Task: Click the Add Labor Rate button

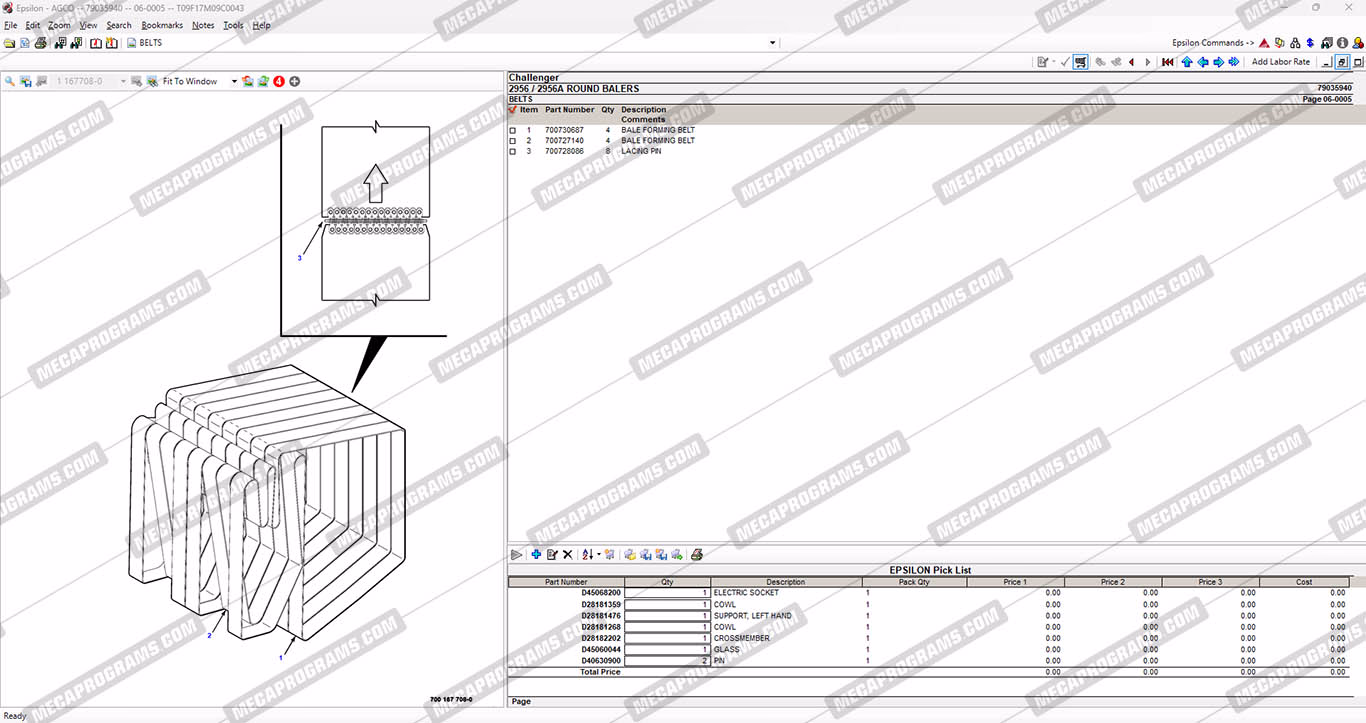Action: tap(1280, 62)
